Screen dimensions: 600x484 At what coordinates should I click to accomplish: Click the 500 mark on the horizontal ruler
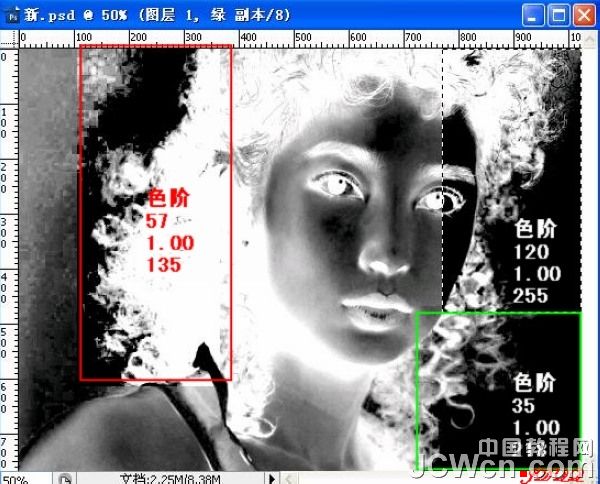click(303, 37)
